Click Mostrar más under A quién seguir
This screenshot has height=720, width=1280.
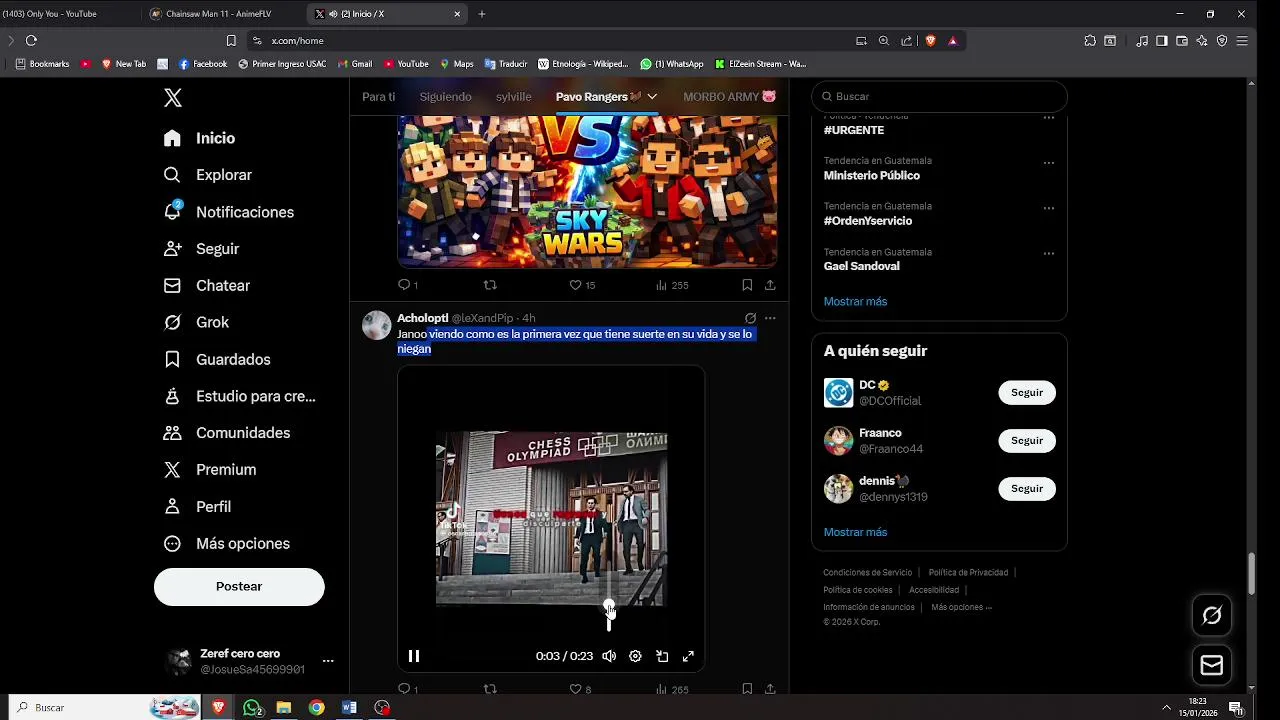coord(855,533)
